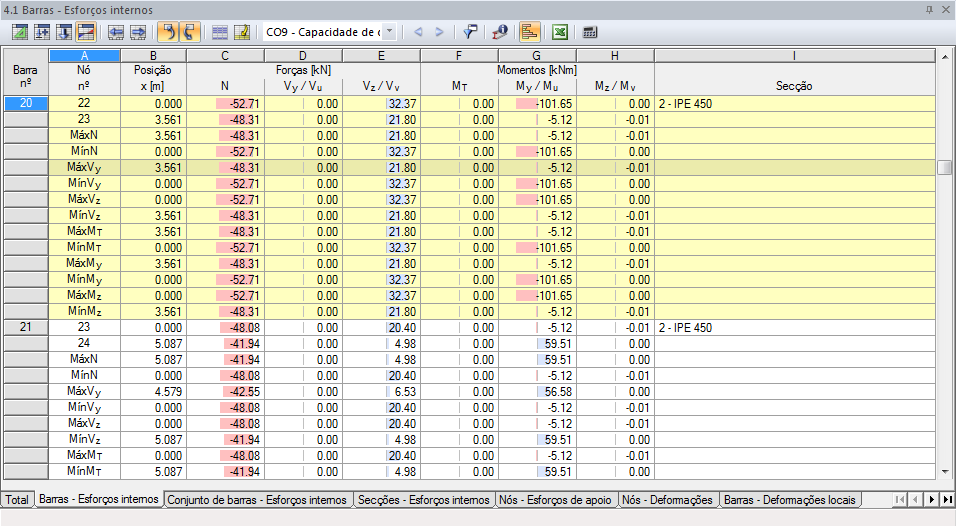Select column C header
The image size is (956, 527).
pyautogui.click(x=225, y=56)
